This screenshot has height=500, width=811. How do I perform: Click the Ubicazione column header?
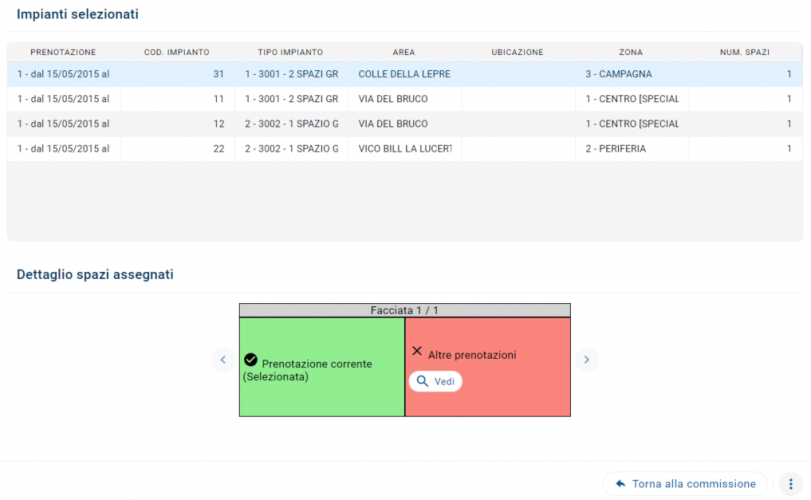(517, 52)
